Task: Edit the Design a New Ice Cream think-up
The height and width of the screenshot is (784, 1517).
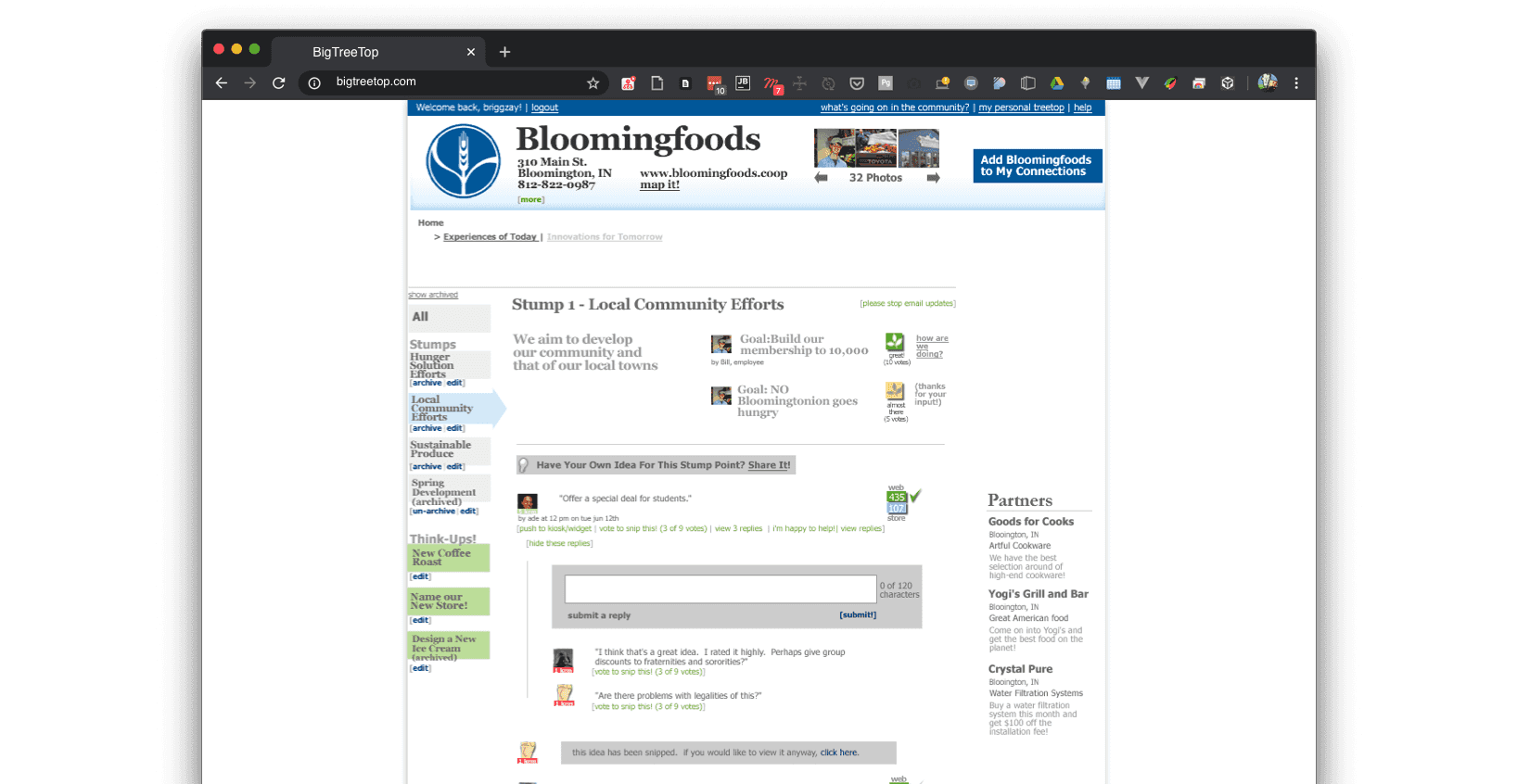Action: coord(421,668)
